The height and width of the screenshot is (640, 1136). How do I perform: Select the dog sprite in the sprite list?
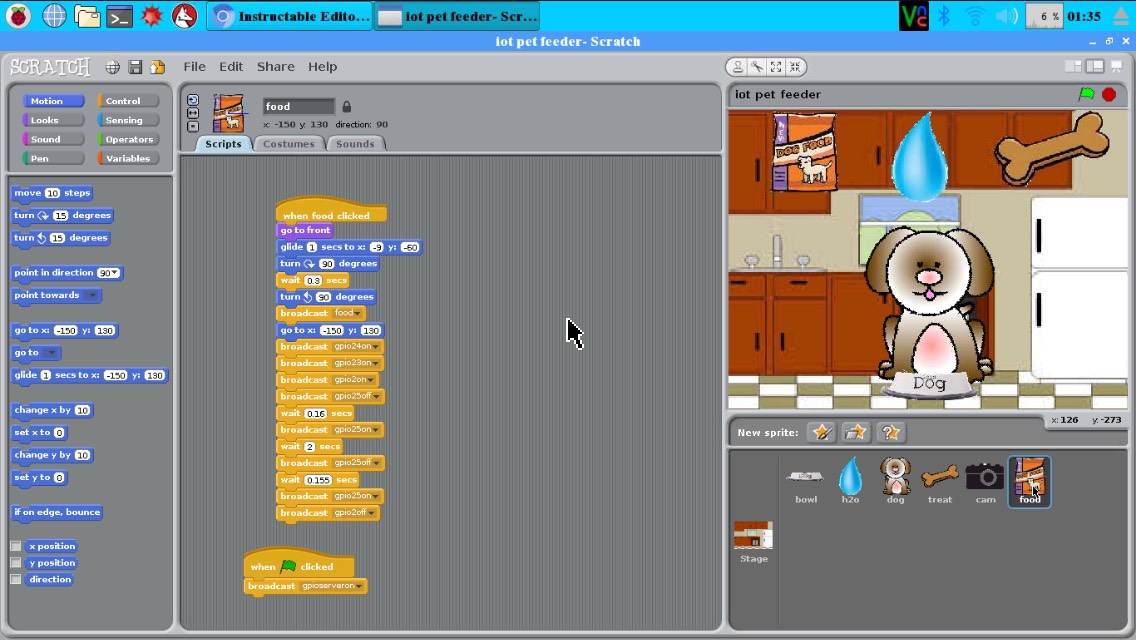pyautogui.click(x=895, y=481)
